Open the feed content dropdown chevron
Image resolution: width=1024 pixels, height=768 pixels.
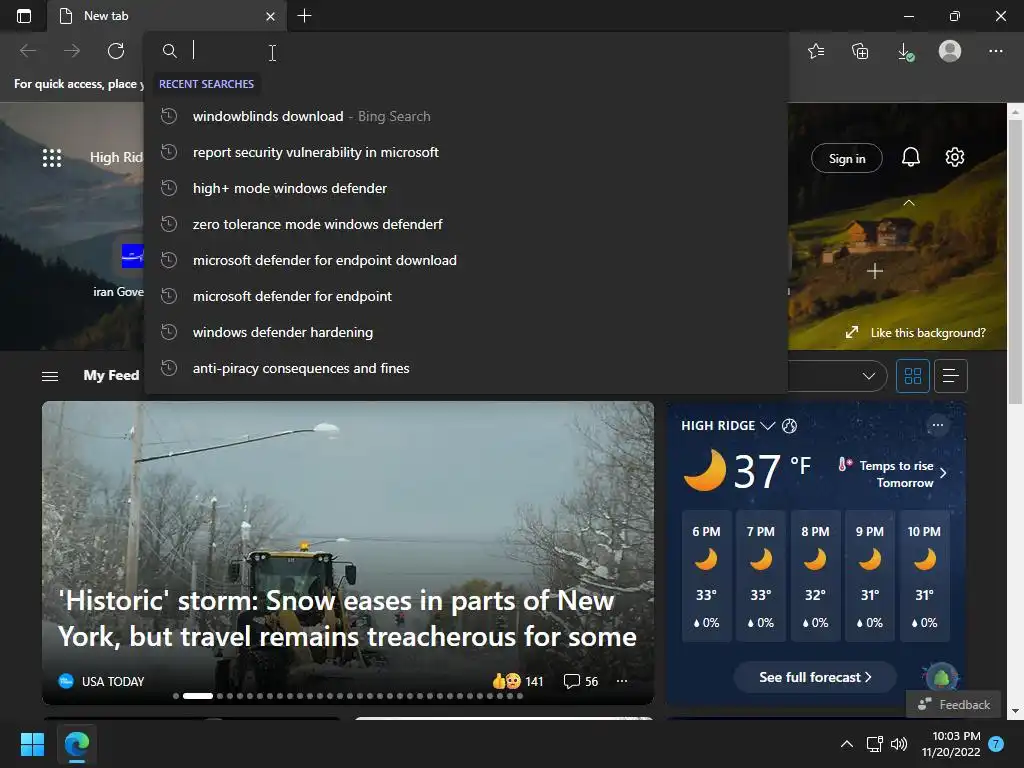click(868, 376)
